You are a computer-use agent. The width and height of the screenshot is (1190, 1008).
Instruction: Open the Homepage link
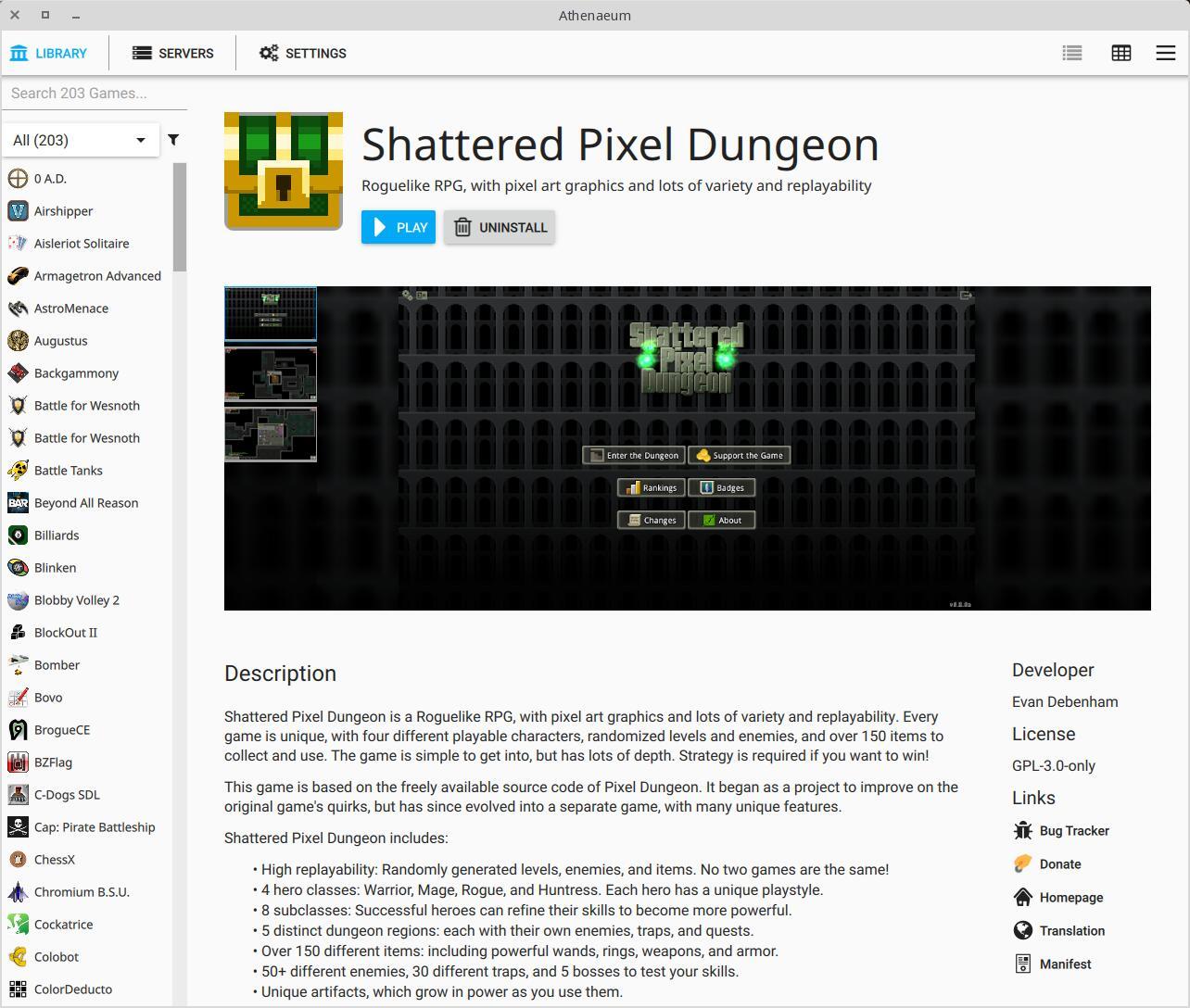[1058, 897]
